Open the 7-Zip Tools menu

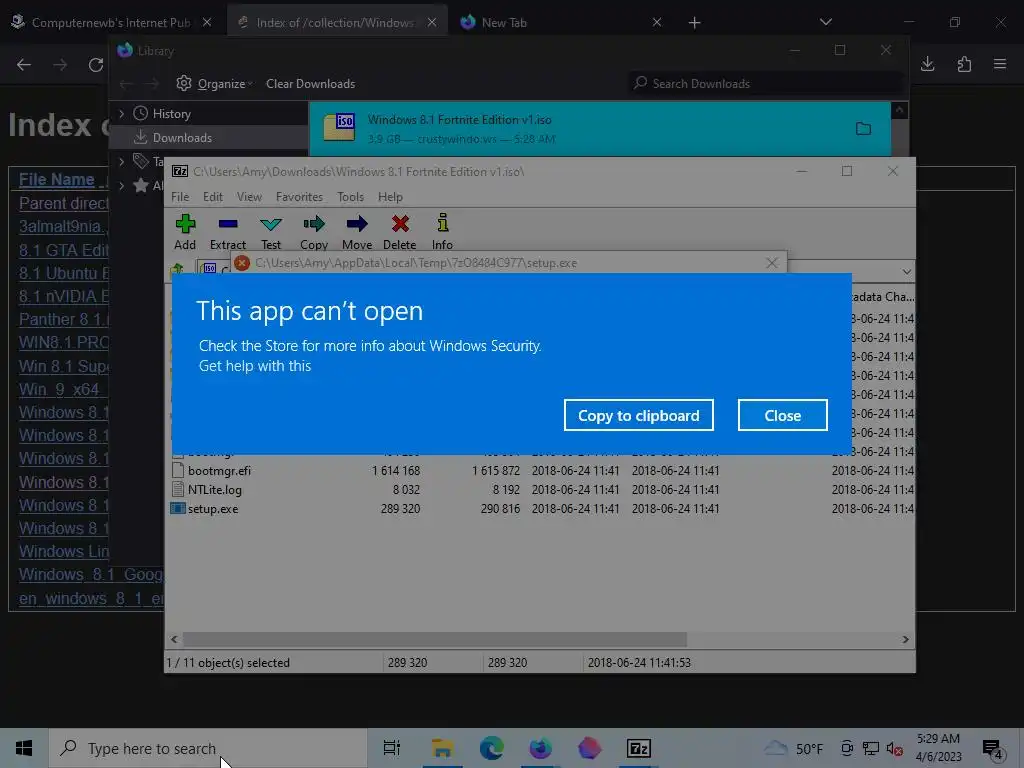[351, 197]
